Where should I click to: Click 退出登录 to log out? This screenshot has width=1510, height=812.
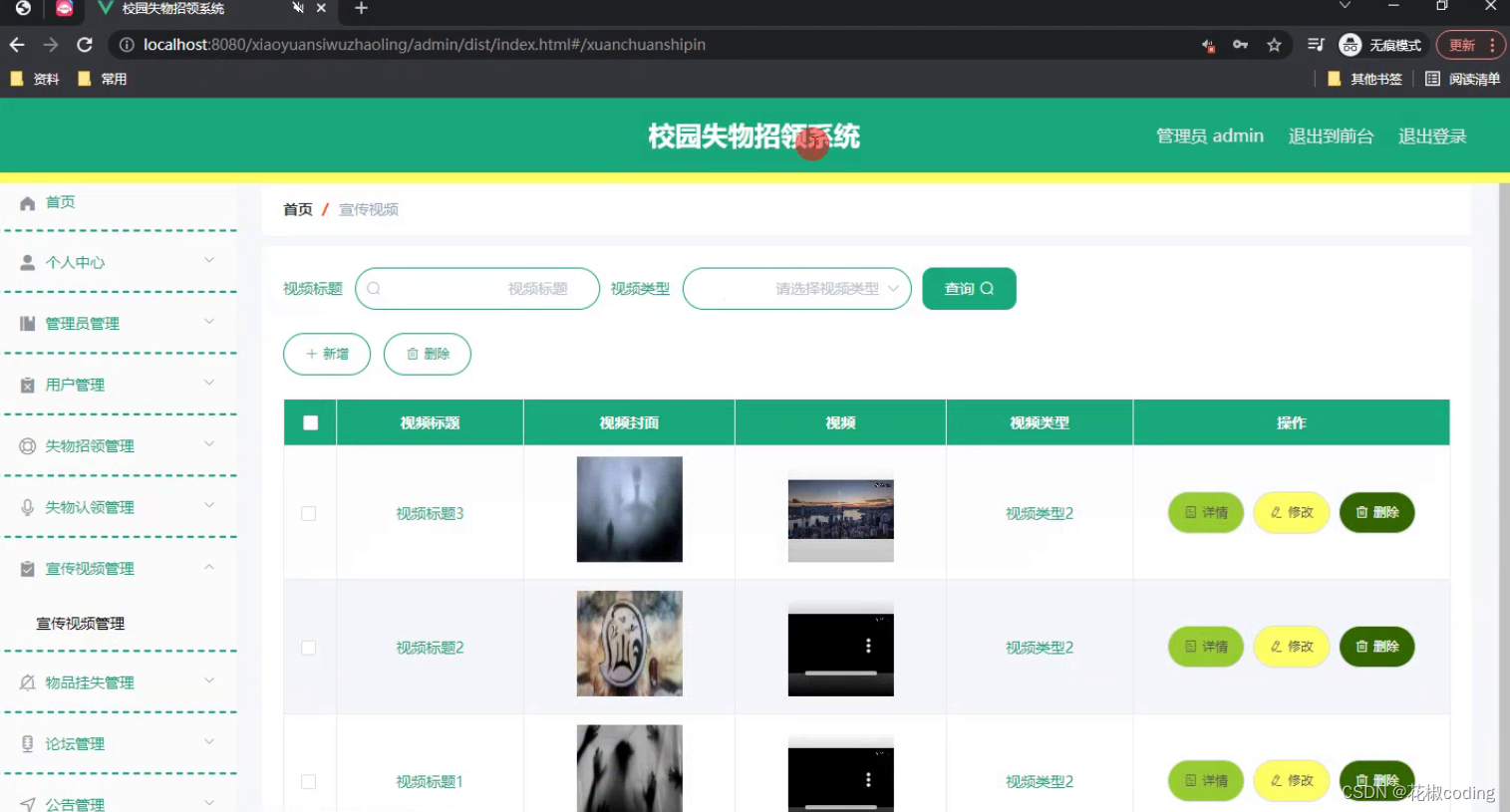pyautogui.click(x=1432, y=136)
